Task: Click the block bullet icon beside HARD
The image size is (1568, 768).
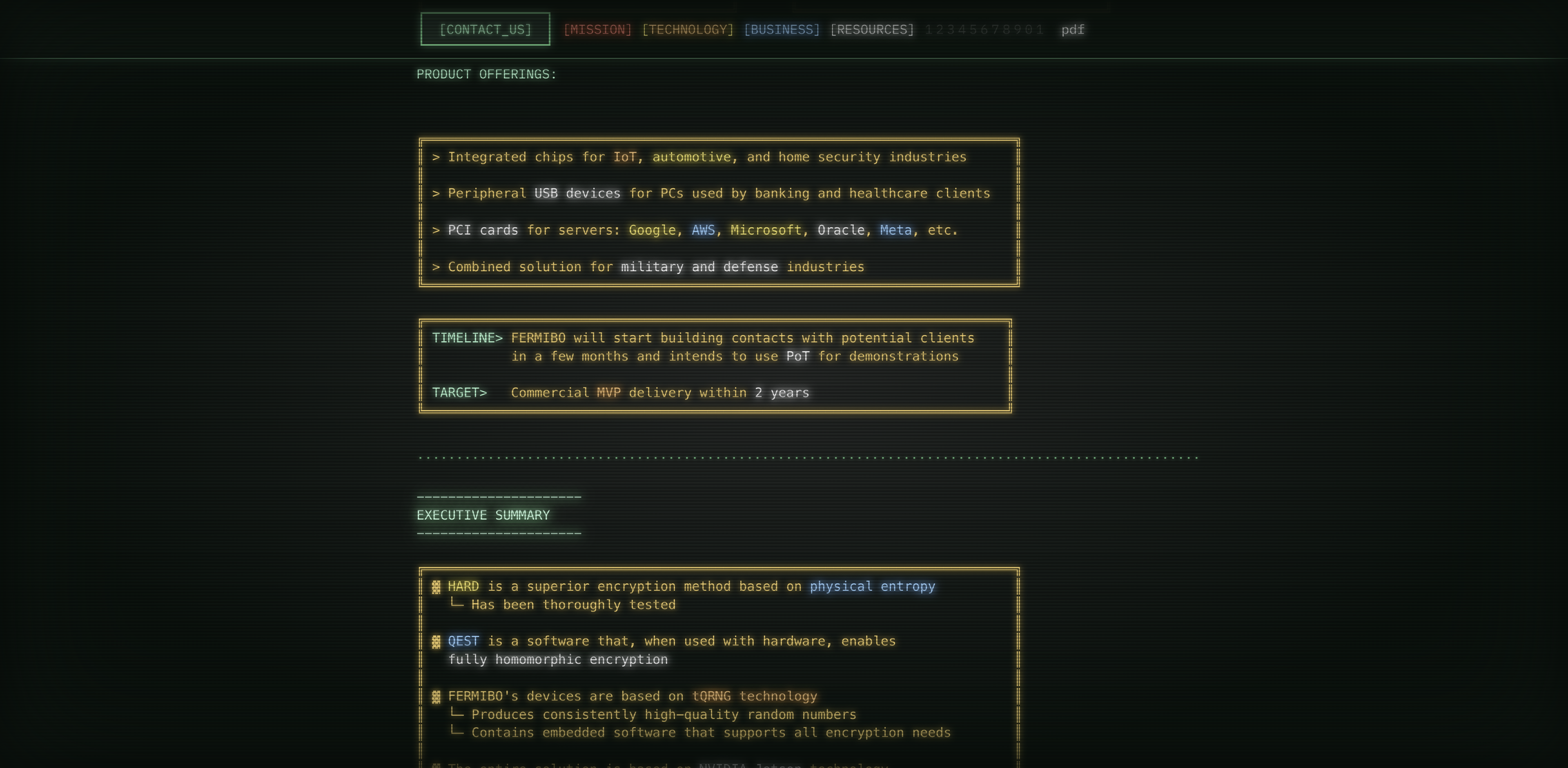Action: pyautogui.click(x=436, y=587)
